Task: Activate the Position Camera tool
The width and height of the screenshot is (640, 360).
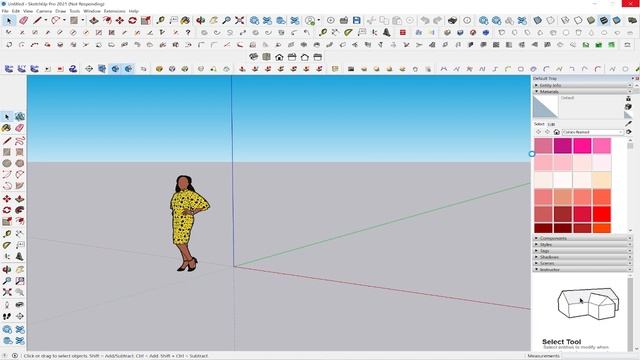Action: [7, 305]
